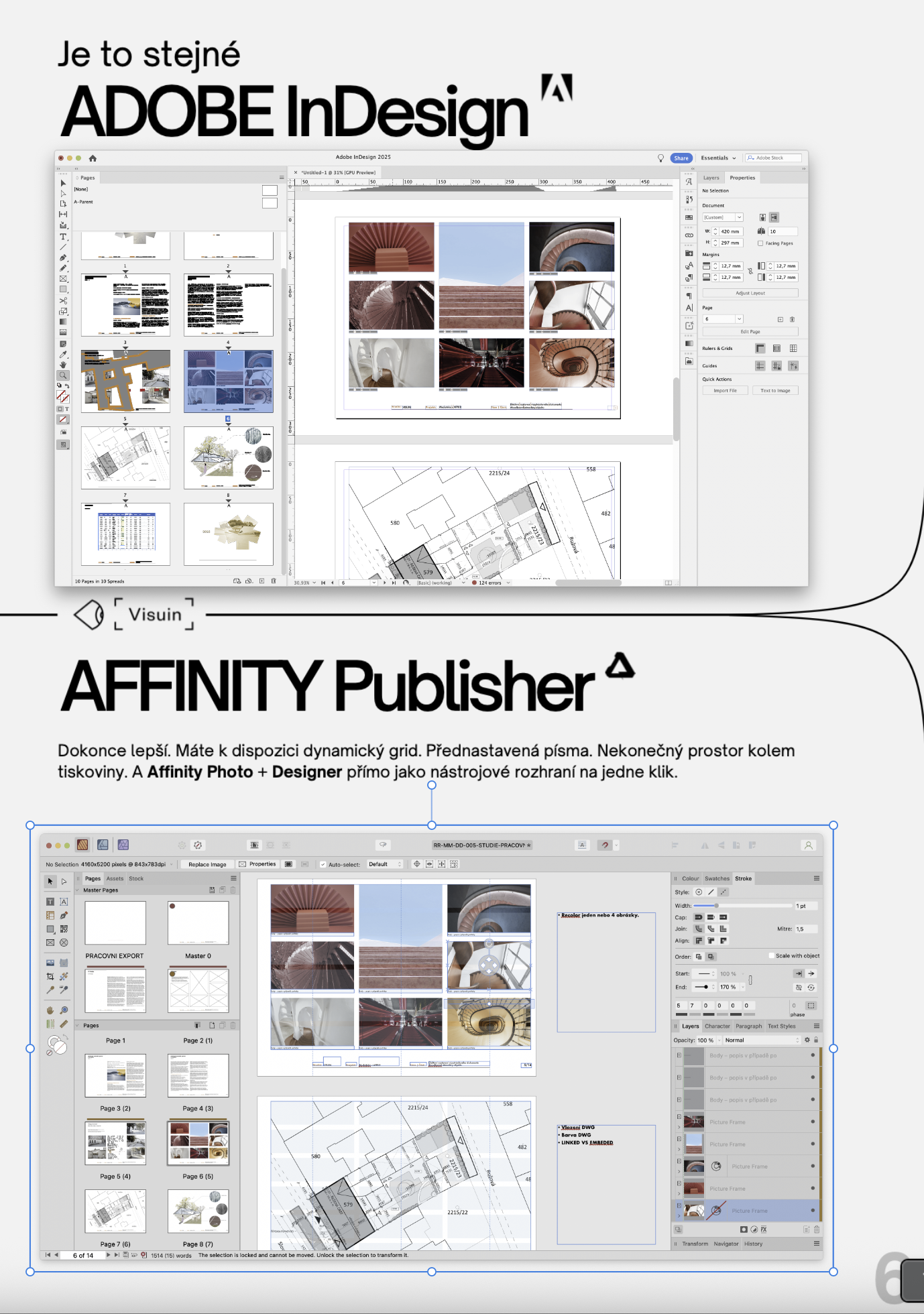Open the Assets tab in Affinity

[115, 878]
